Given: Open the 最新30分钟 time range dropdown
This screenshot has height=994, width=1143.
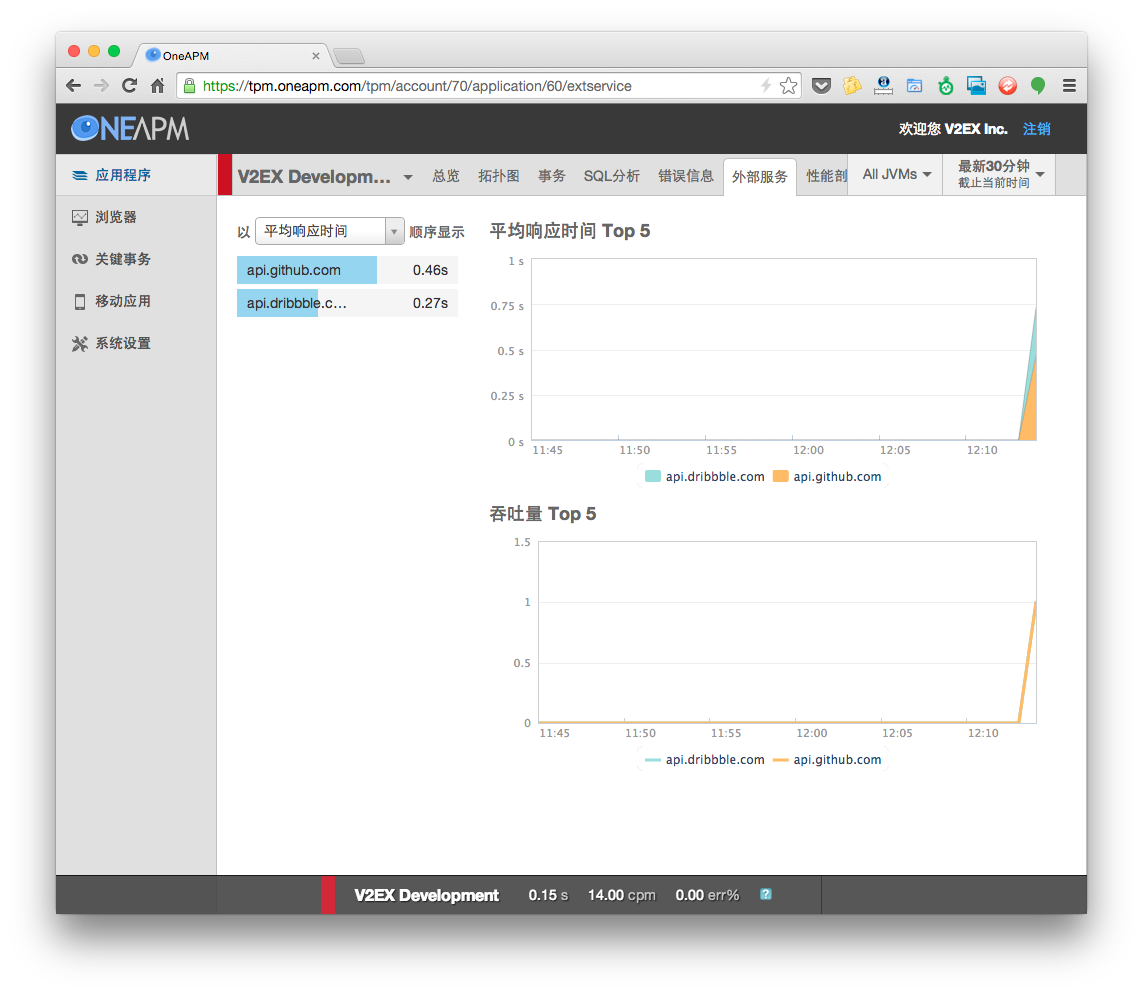Looking at the screenshot, I should 1000,175.
